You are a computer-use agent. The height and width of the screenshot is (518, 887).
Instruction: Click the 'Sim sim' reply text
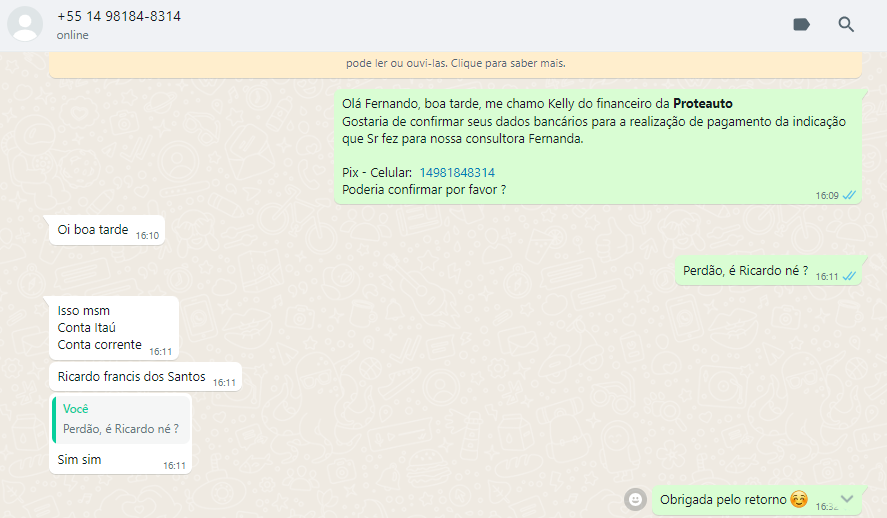click(x=80, y=460)
